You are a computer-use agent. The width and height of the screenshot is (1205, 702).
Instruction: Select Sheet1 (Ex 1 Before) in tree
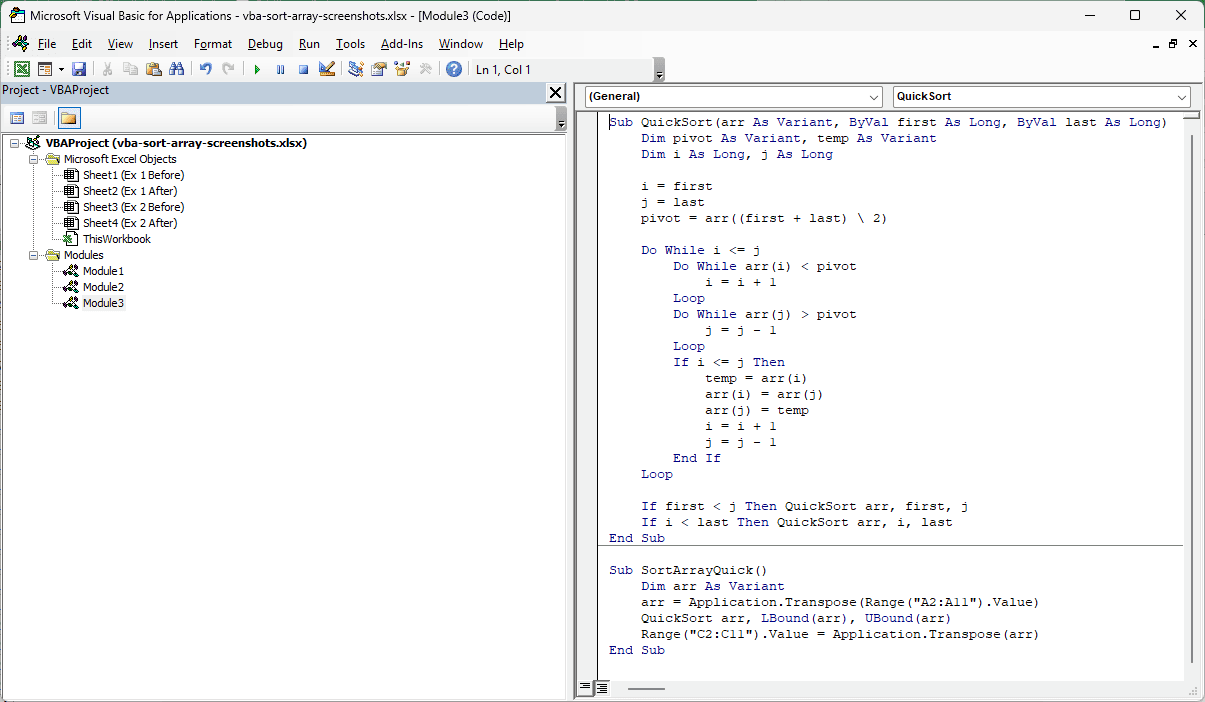pyautogui.click(x=133, y=175)
